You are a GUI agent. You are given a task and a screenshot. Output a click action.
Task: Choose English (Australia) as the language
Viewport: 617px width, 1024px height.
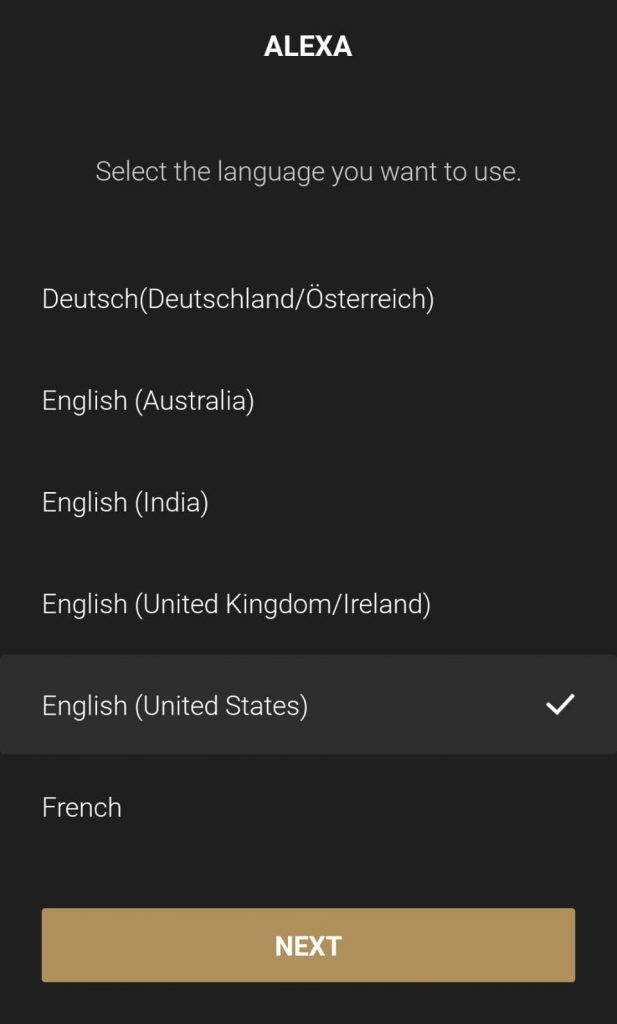point(148,401)
